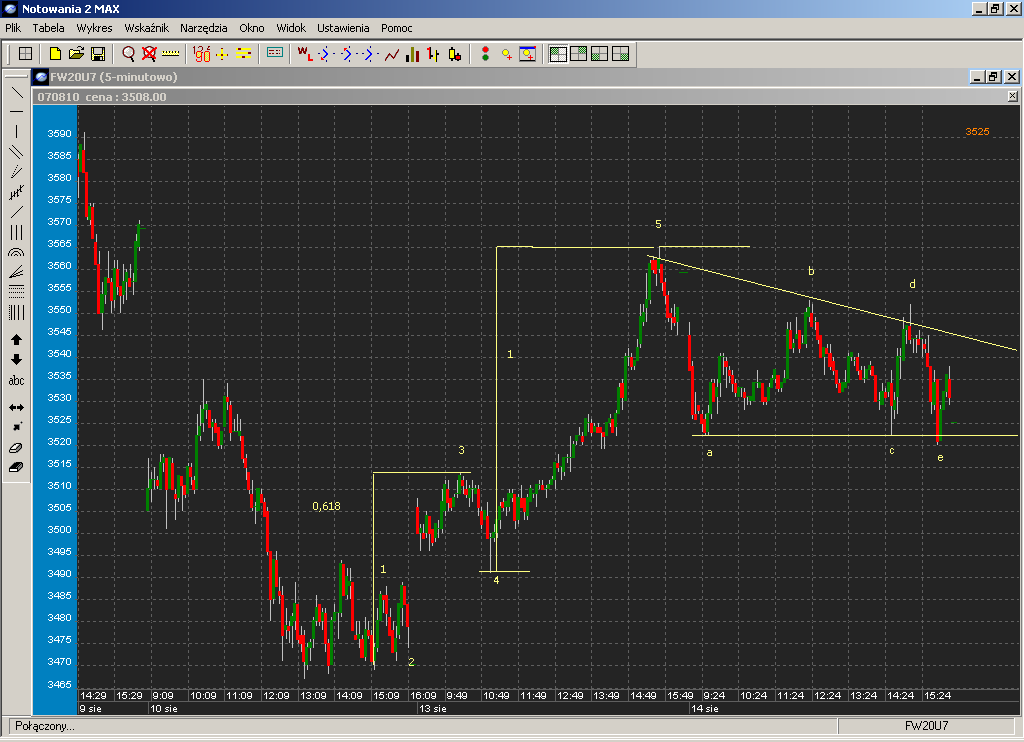Select the horizontal line drawing tool
Viewport: 1024px width, 742px height.
coord(16,112)
